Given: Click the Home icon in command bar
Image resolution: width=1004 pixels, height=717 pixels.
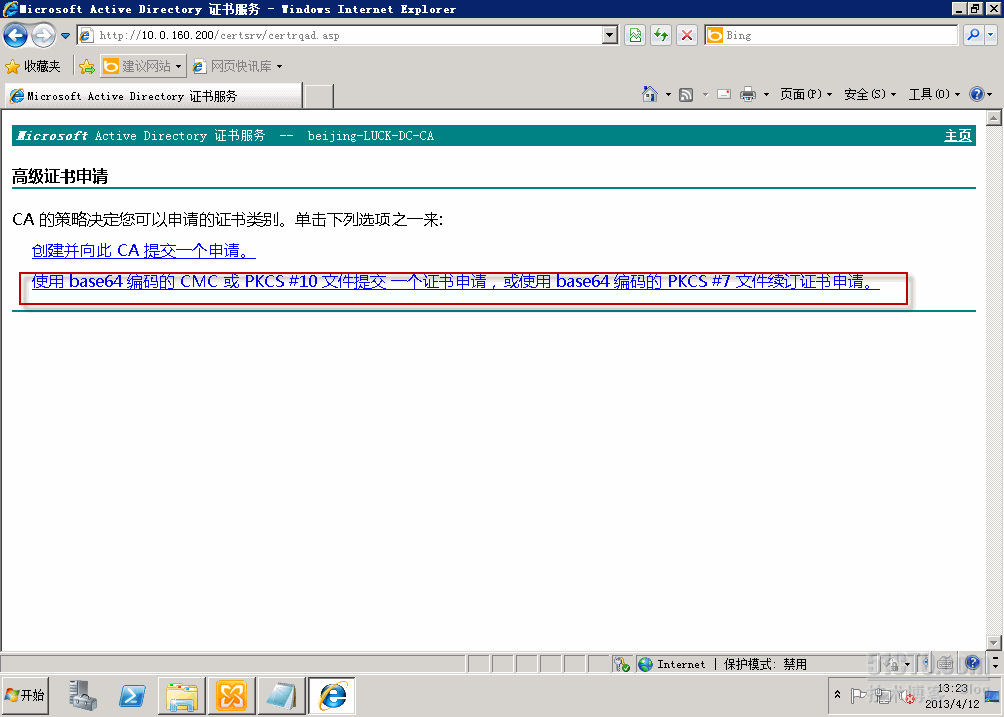Looking at the screenshot, I should [650, 94].
